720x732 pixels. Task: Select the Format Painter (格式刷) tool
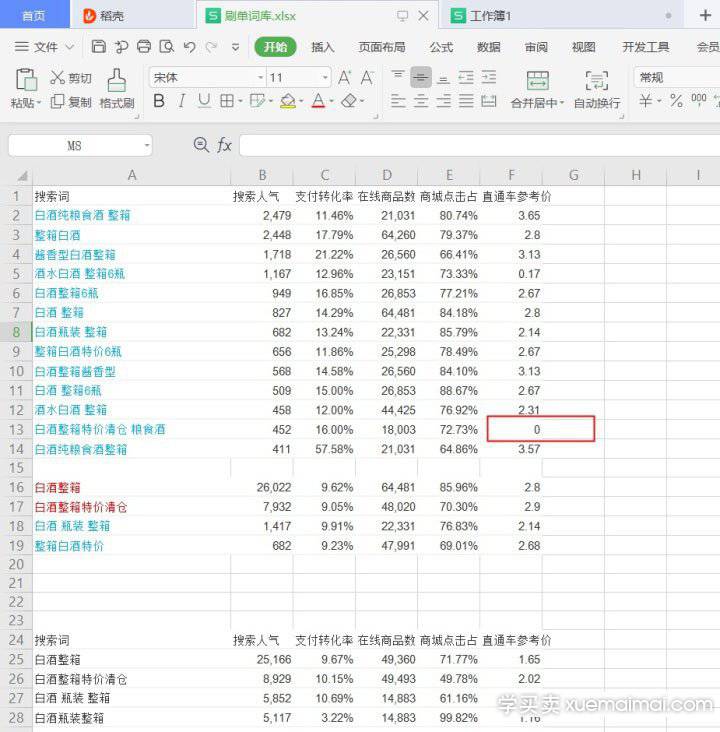(117, 89)
